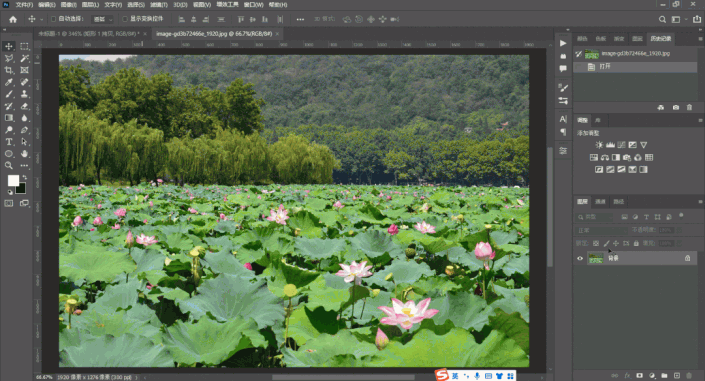
Task: Add a Levels adjustment
Action: tap(610, 145)
